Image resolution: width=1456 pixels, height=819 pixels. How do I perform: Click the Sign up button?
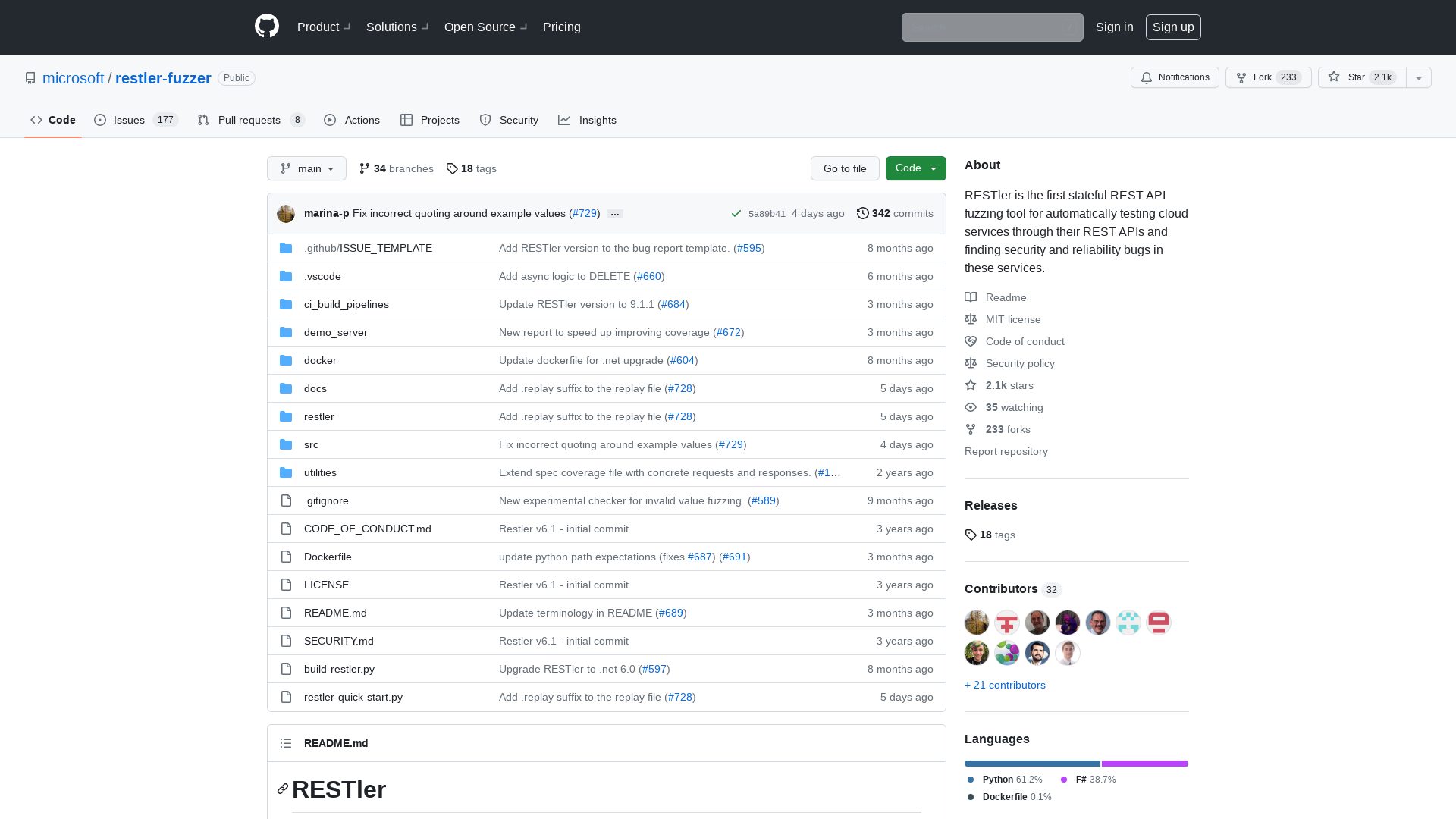pyautogui.click(x=1173, y=27)
